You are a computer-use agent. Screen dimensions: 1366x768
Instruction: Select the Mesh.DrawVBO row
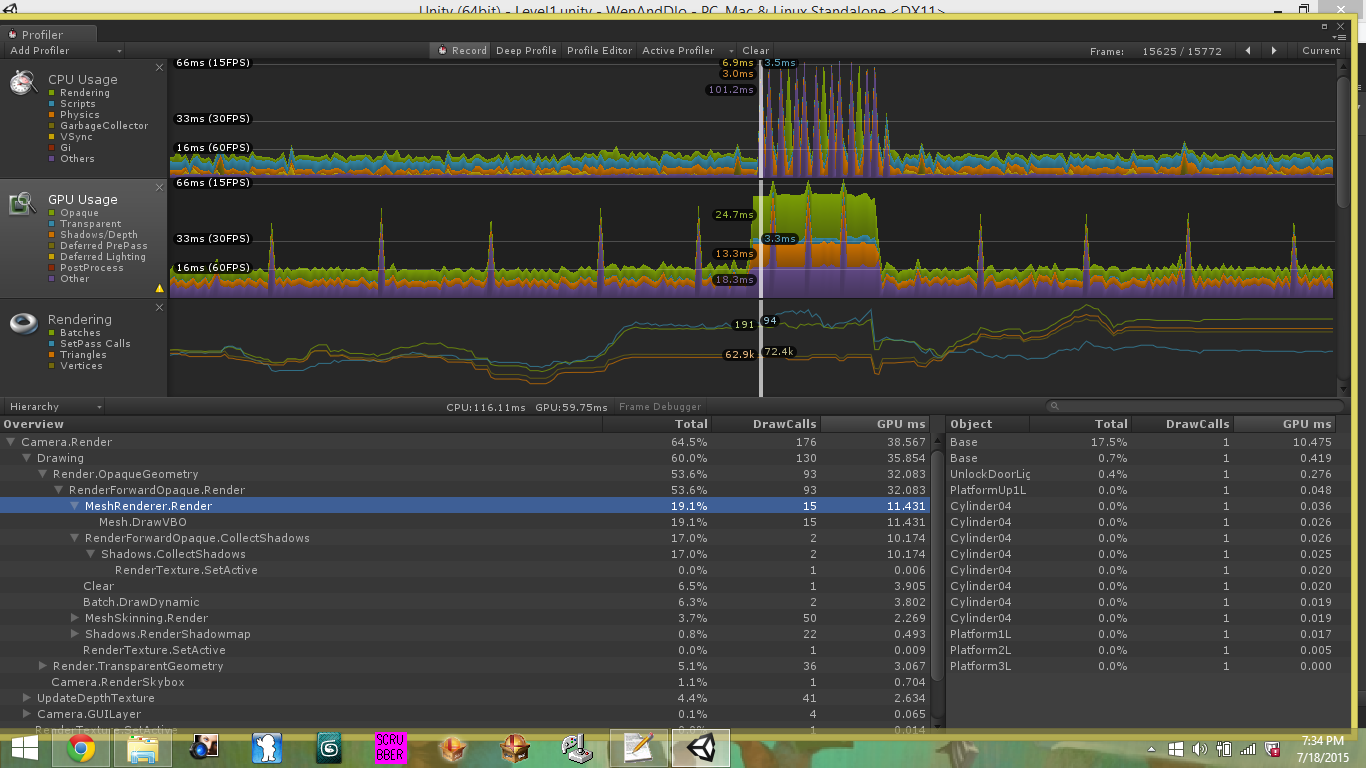click(x=465, y=522)
